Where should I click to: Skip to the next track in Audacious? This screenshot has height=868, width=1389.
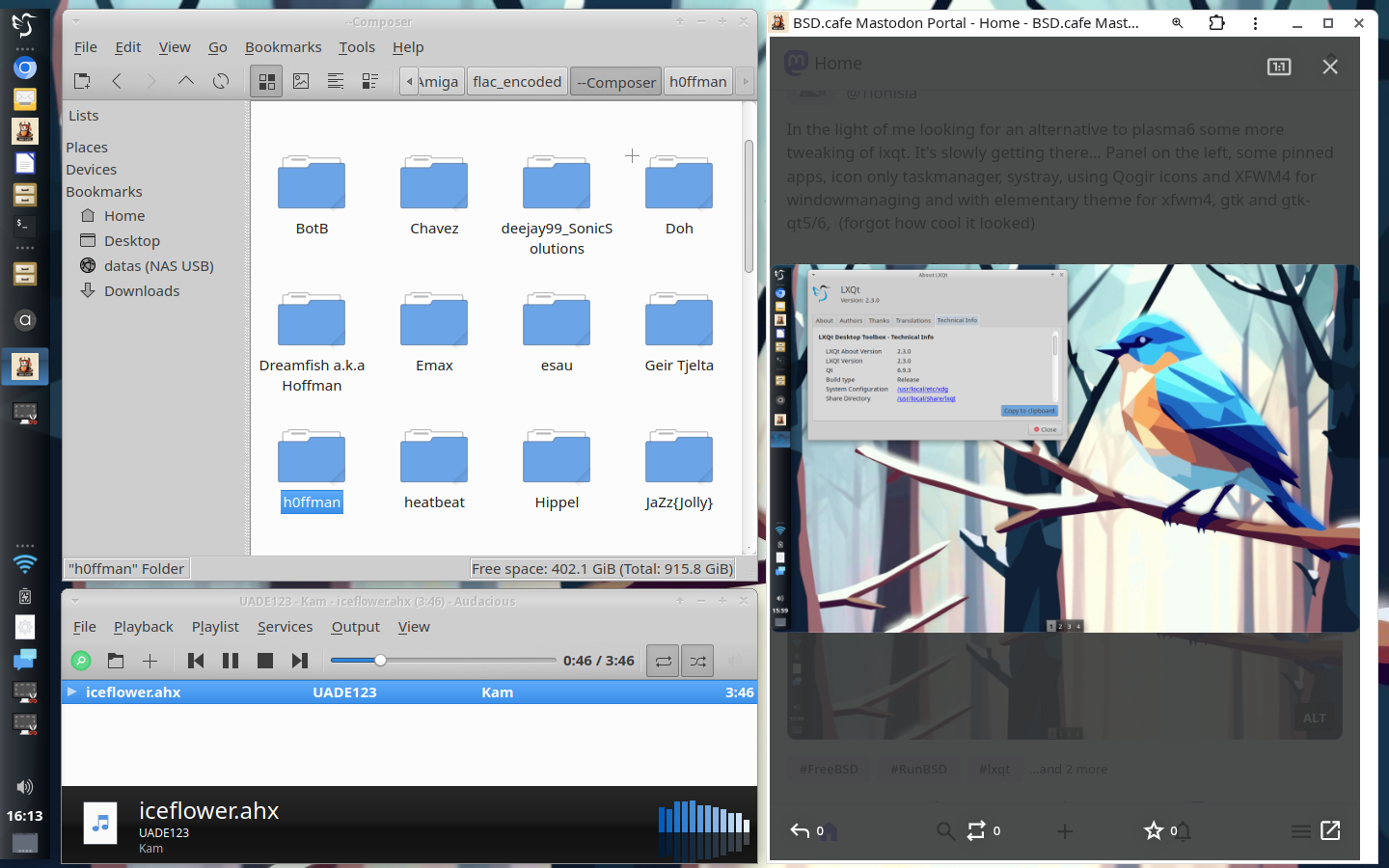point(300,661)
